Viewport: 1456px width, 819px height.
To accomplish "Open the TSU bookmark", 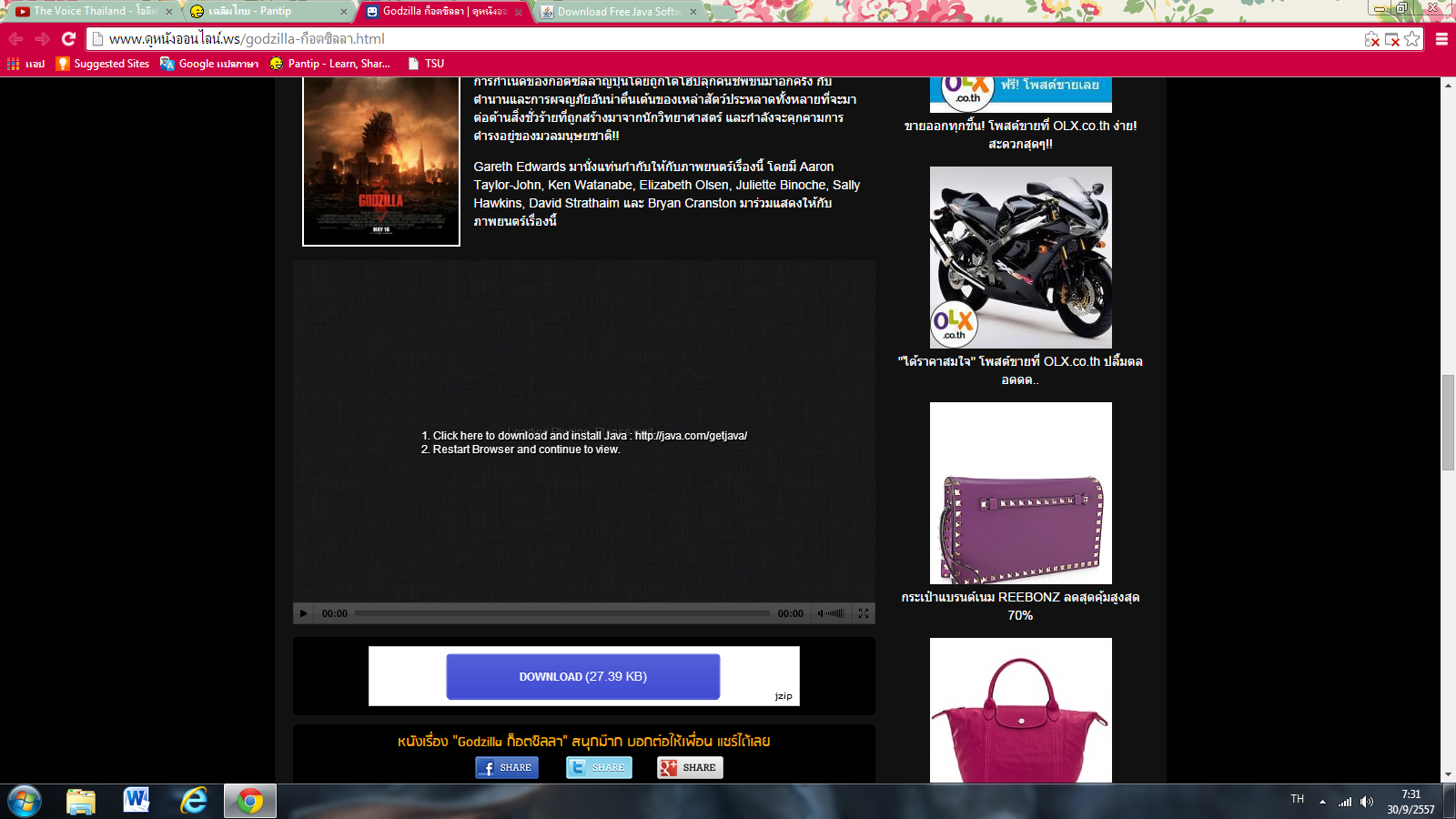I will [426, 64].
